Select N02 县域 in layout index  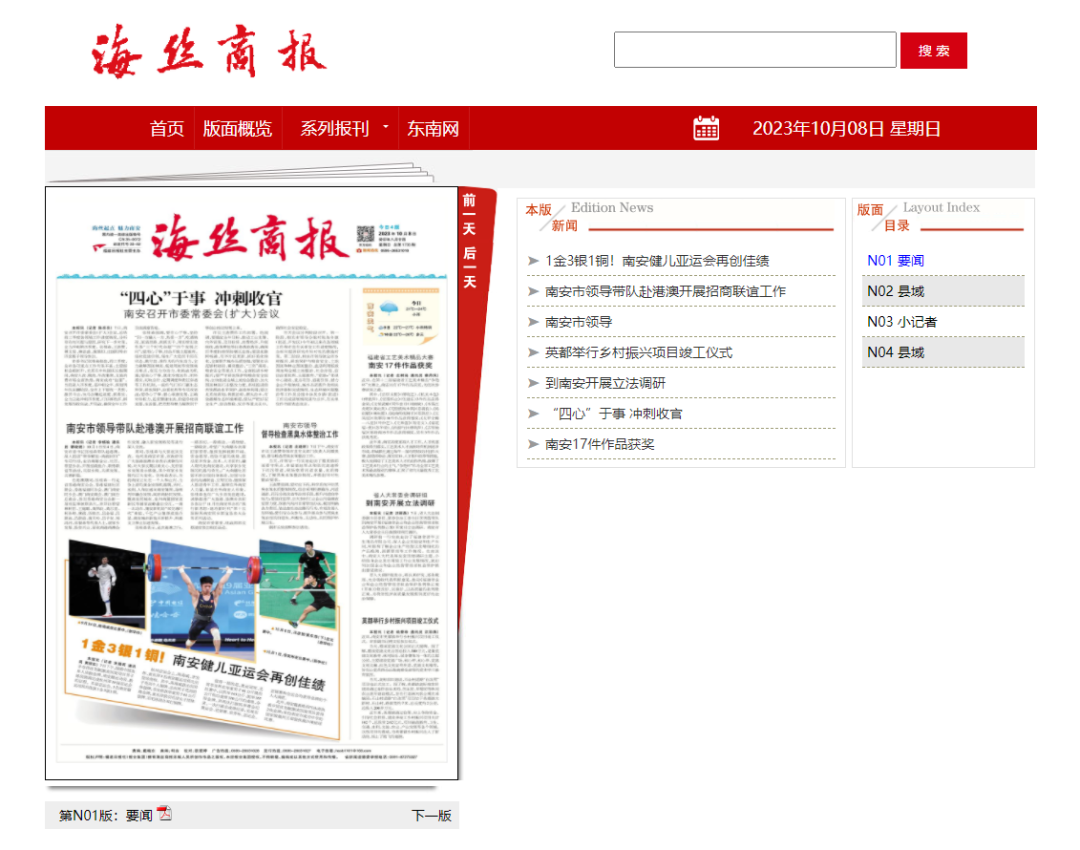896,291
